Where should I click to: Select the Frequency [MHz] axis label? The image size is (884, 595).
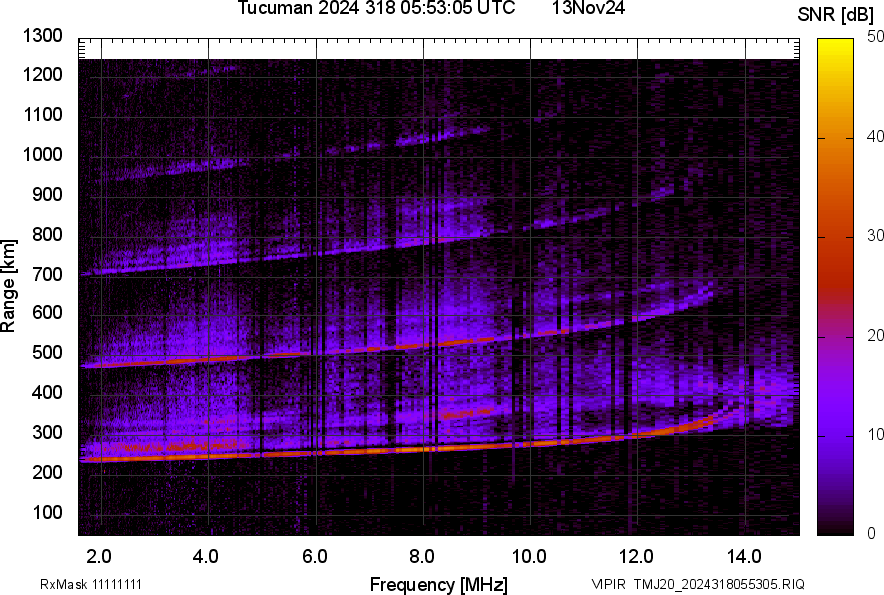(438, 584)
